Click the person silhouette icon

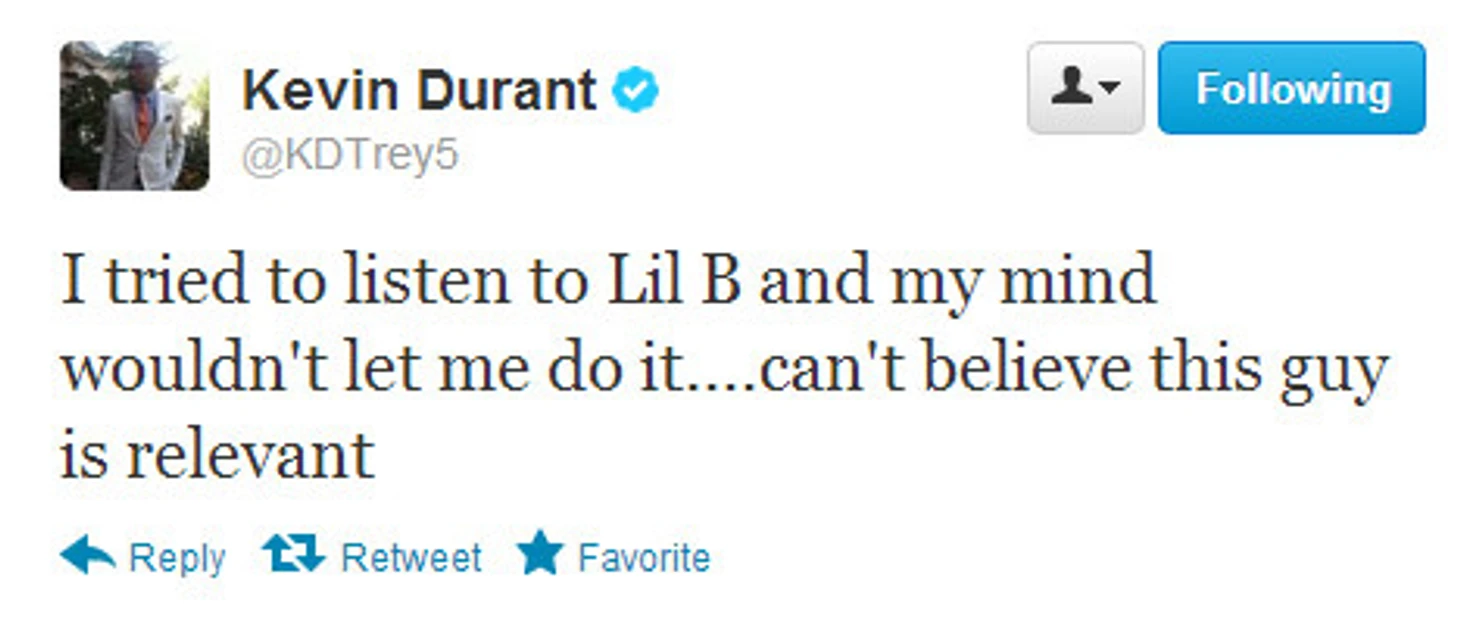1072,89
